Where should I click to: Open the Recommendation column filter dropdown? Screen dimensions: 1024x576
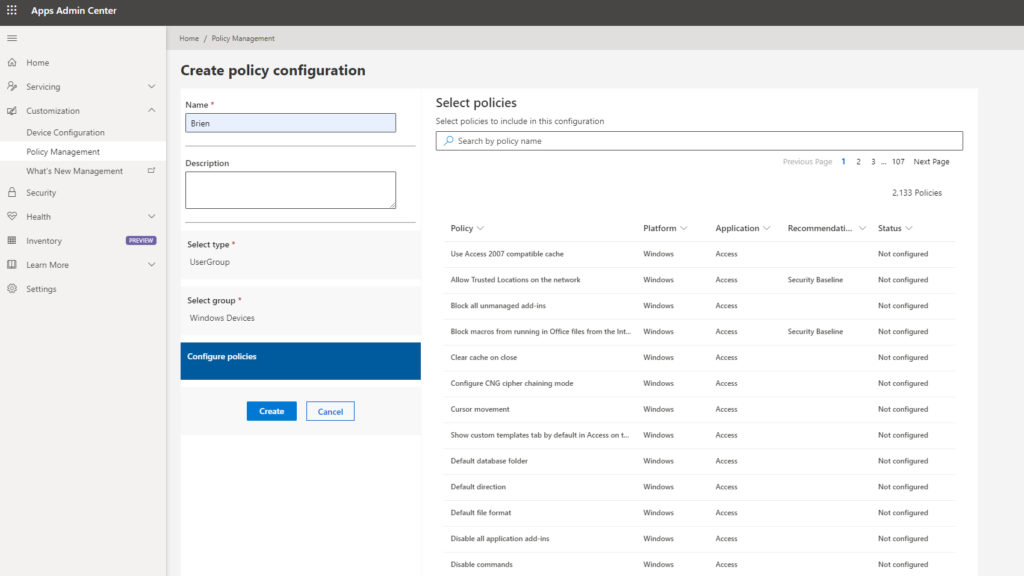[862, 228]
